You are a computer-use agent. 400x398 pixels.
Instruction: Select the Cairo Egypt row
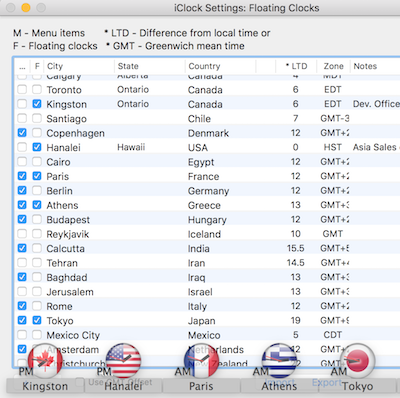point(207,162)
